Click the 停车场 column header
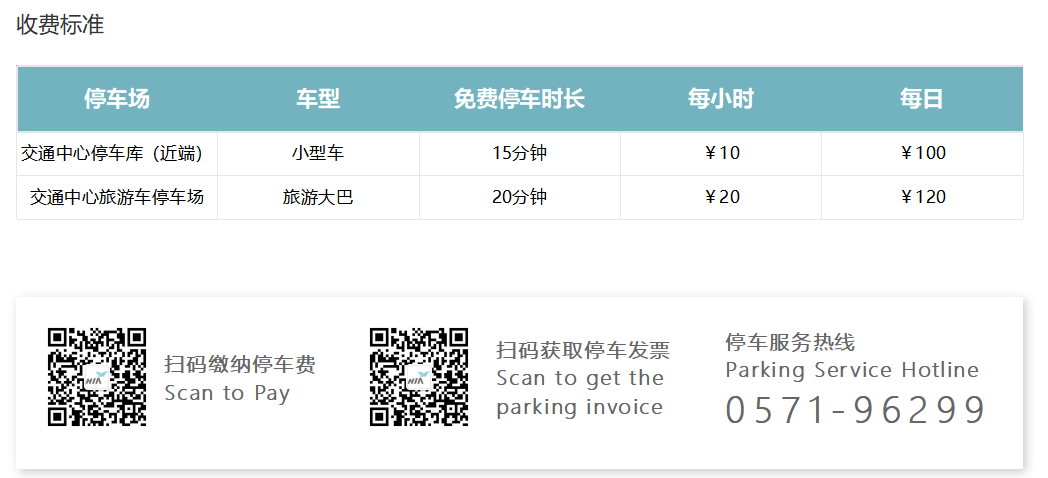This screenshot has width=1048, height=478. pyautogui.click(x=117, y=99)
